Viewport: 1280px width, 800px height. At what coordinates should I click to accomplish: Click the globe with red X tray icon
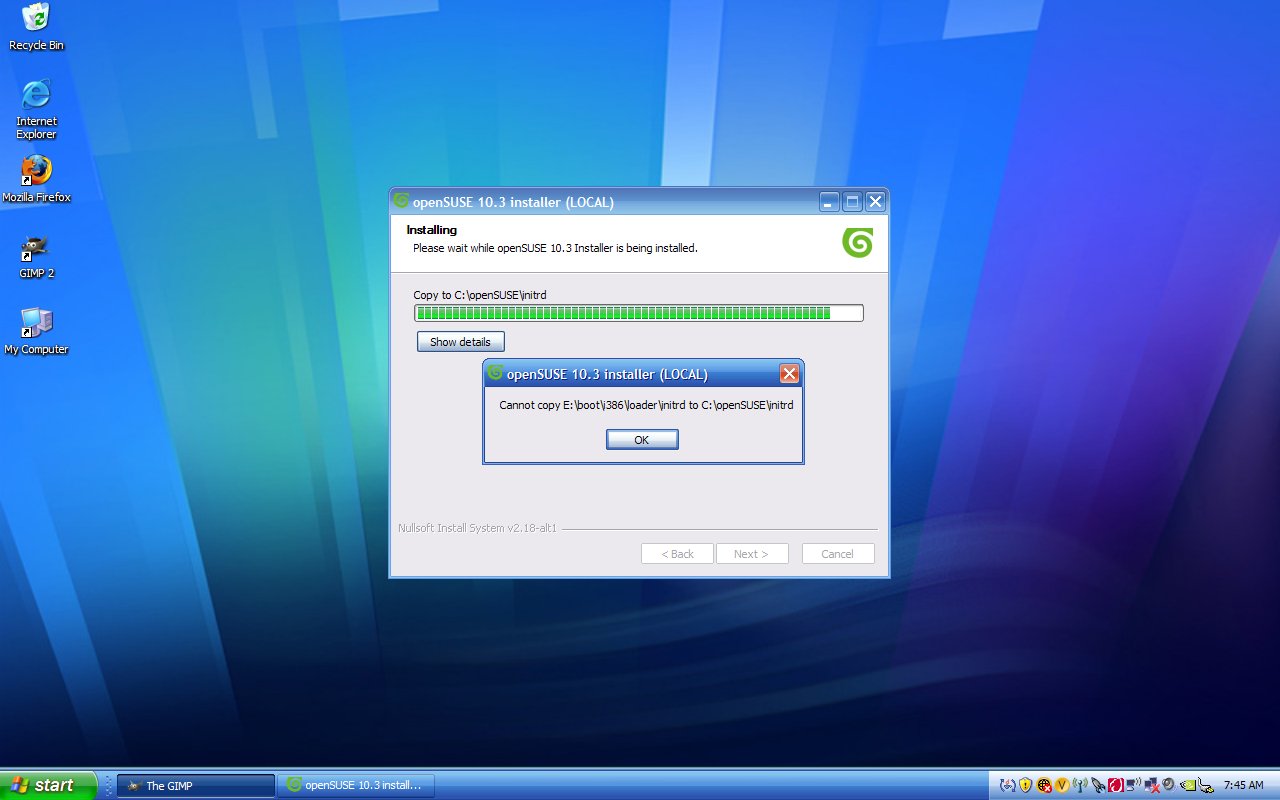[1044, 785]
